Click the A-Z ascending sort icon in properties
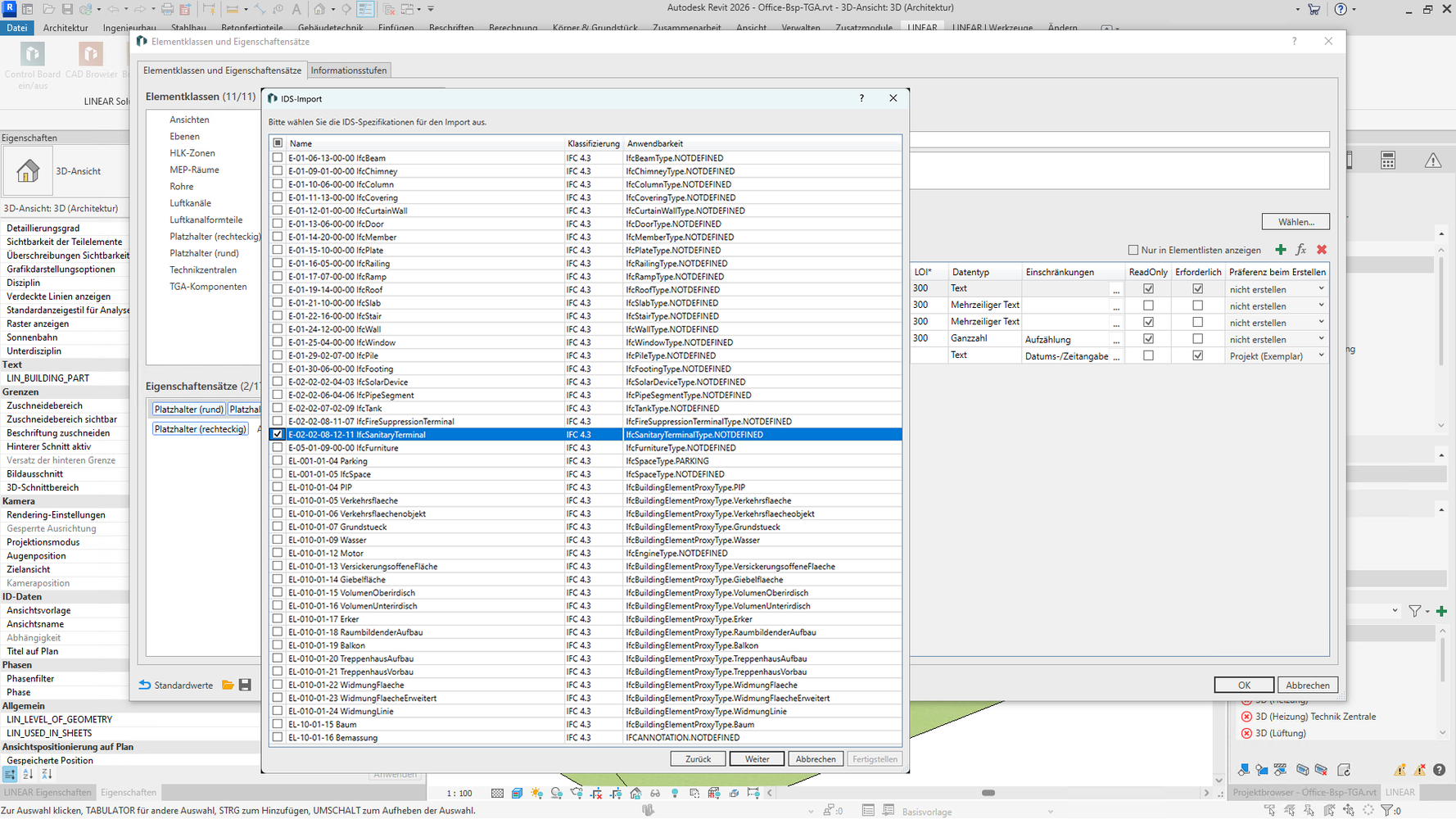1456x819 pixels. [28, 774]
